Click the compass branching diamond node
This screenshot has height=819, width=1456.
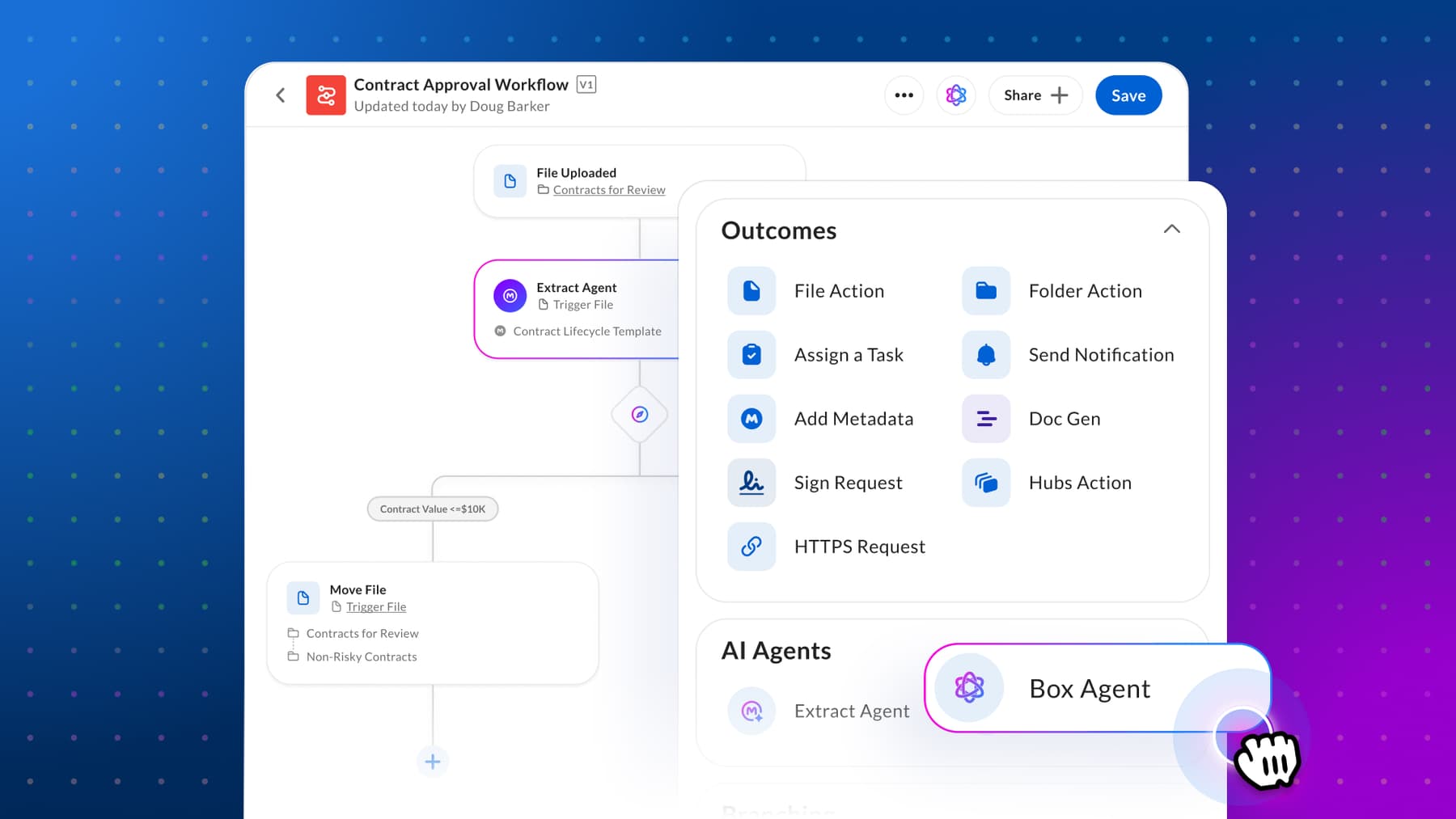pos(640,415)
